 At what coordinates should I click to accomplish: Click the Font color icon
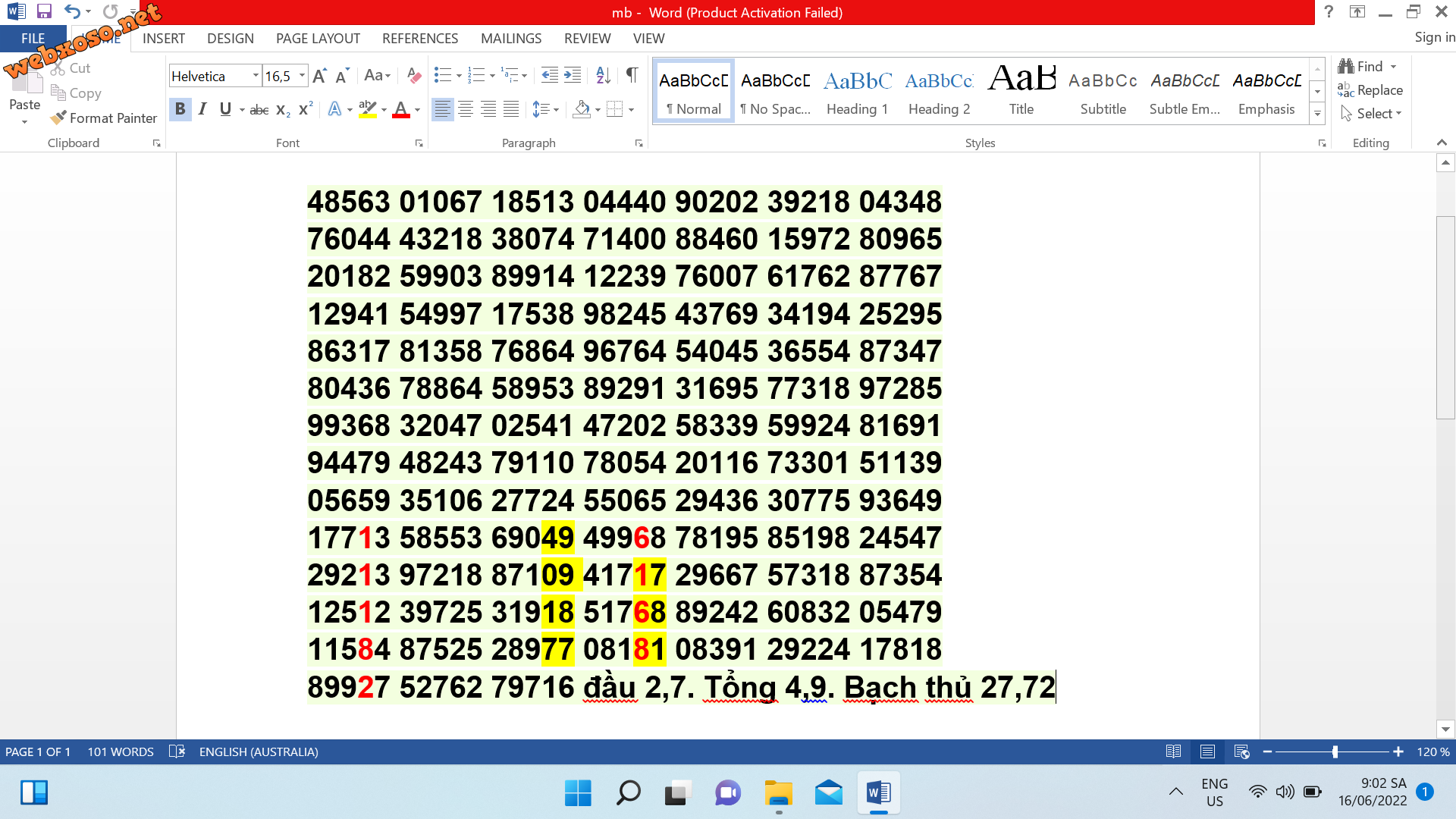399,109
